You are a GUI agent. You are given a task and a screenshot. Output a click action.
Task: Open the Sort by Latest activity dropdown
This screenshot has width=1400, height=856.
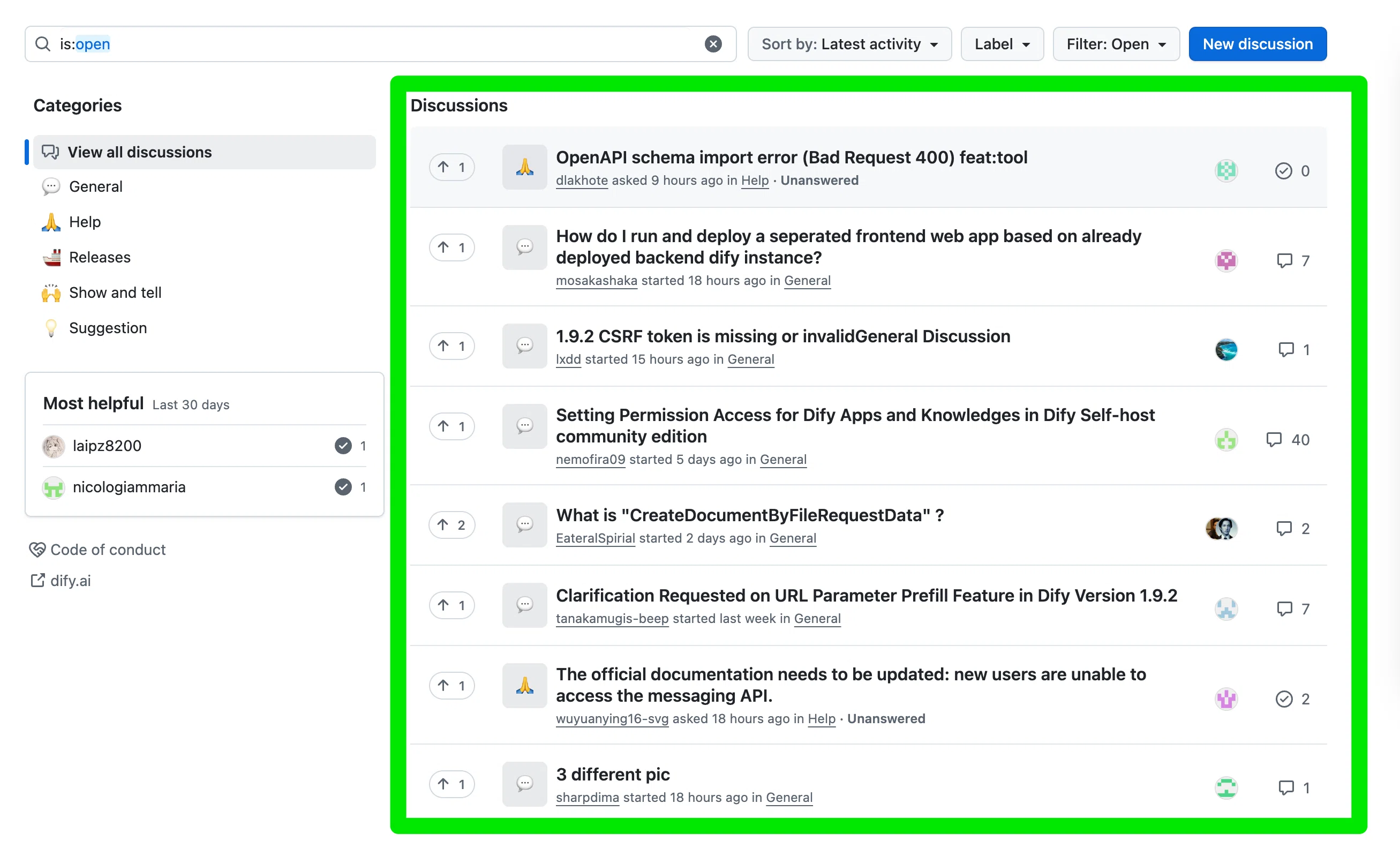coord(849,44)
